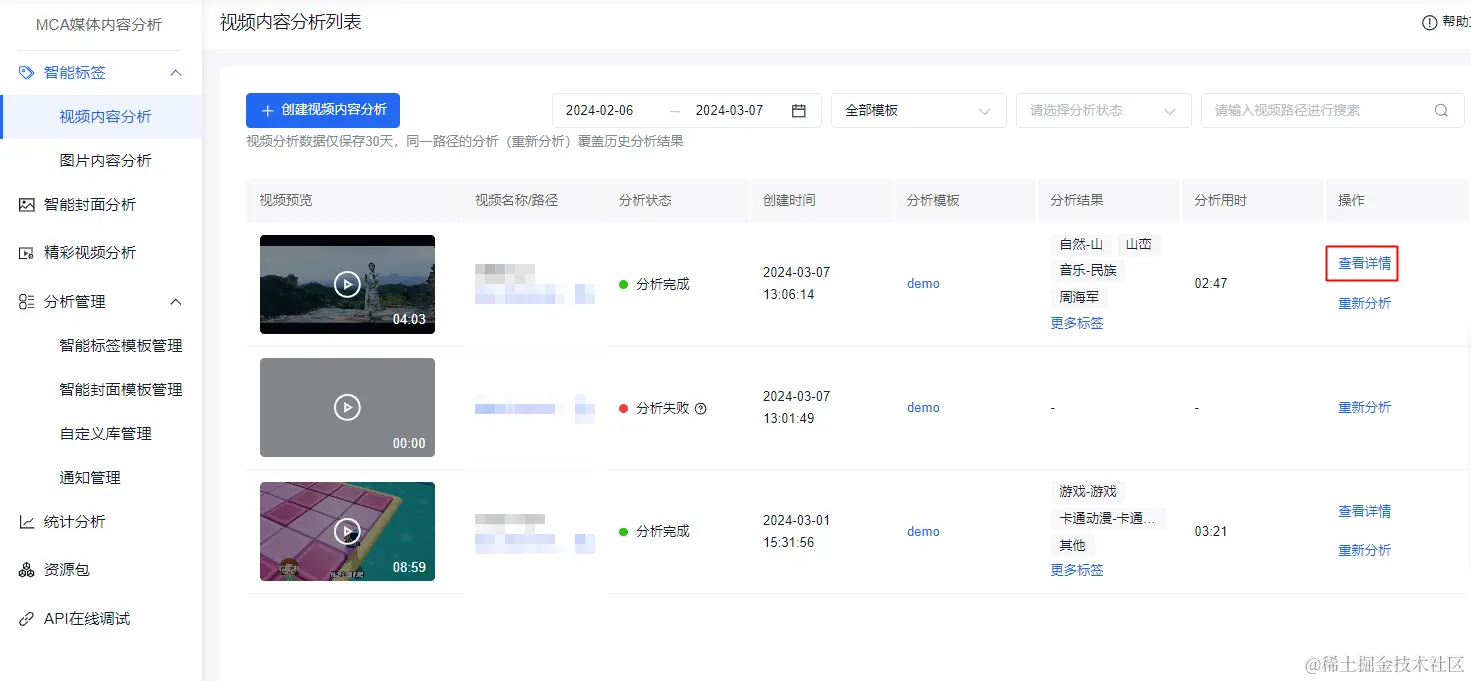Open the 请选择分析状态 dropdown

[x=1103, y=111]
